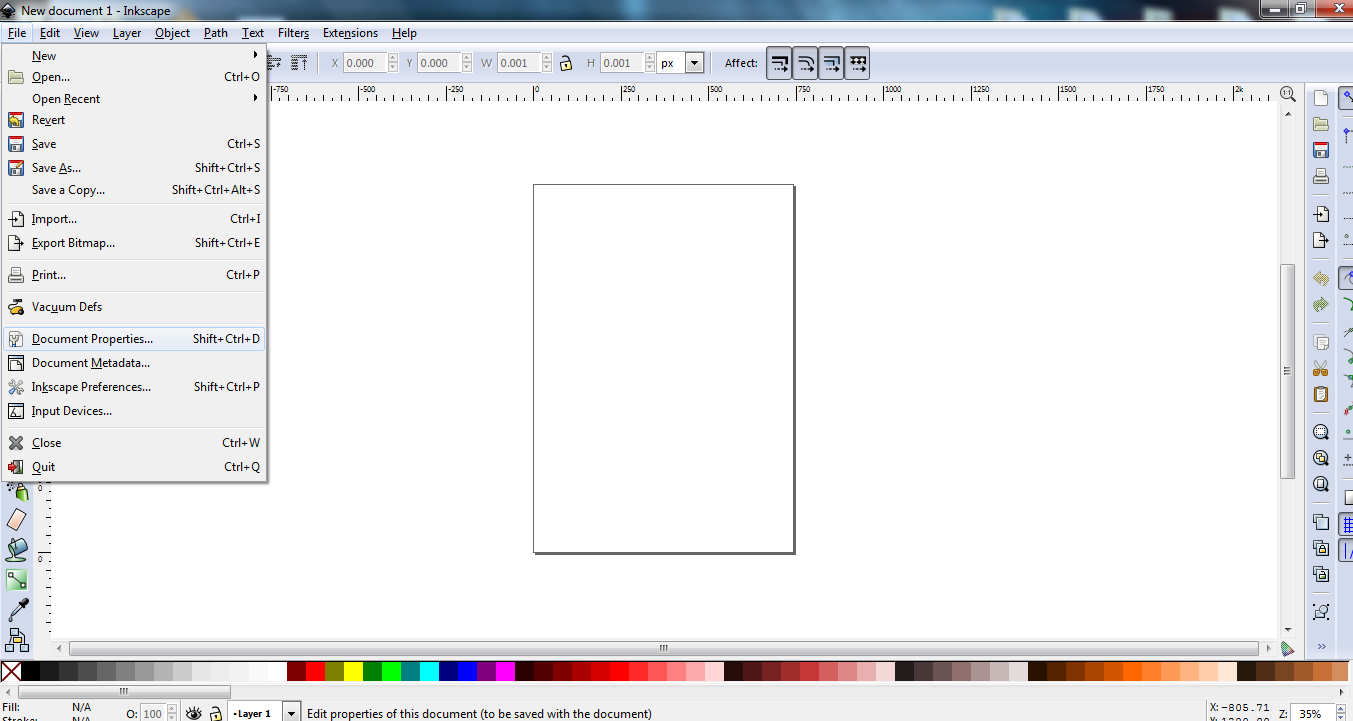1353x721 pixels.
Task: Toggle width/height ratio lock icon
Action: pyautogui.click(x=565, y=63)
